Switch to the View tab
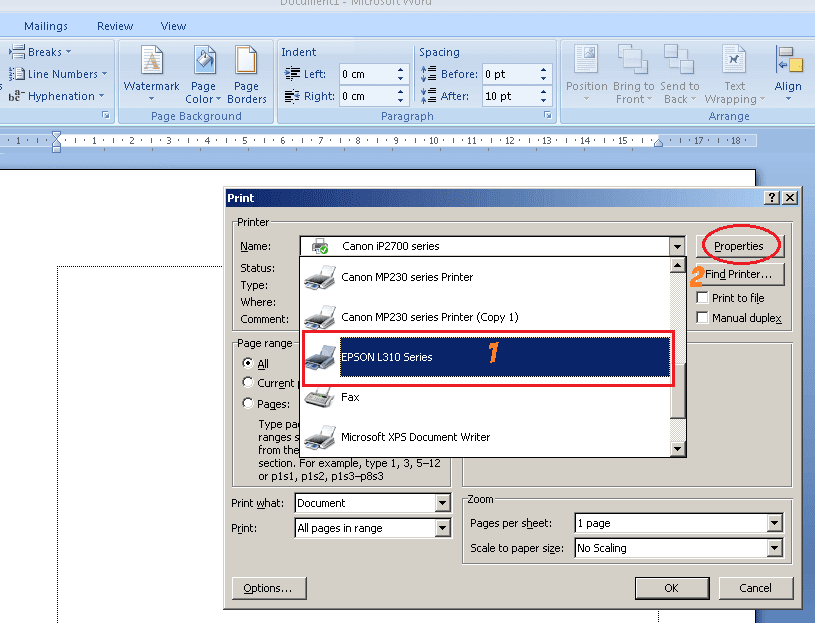This screenshot has width=815, height=623. pos(173,26)
